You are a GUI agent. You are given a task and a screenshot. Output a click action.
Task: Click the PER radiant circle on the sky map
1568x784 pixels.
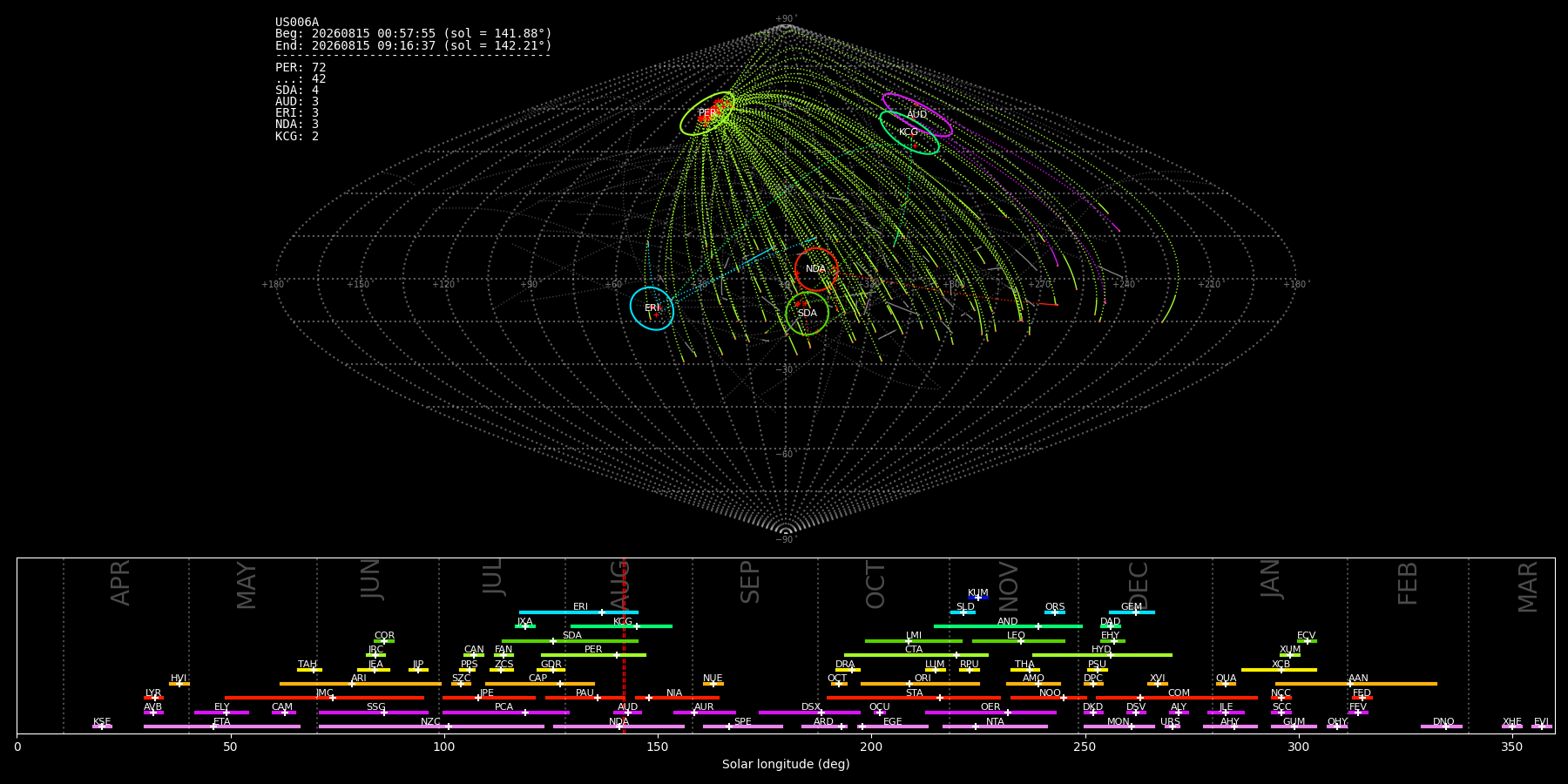pos(707,113)
